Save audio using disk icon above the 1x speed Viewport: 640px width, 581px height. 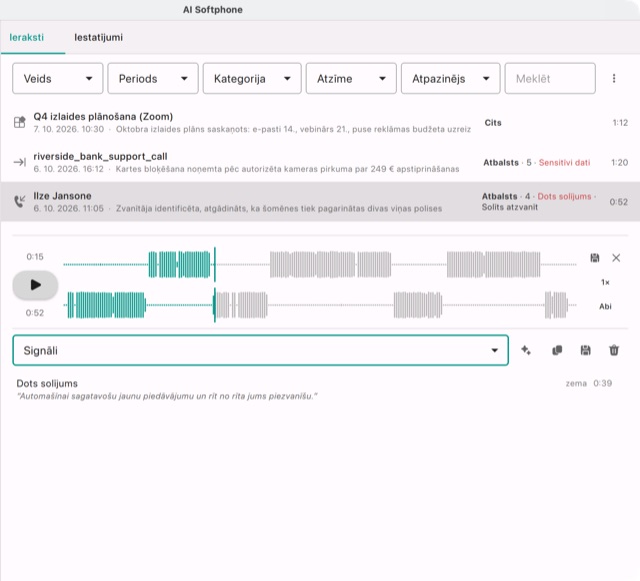(x=595, y=258)
